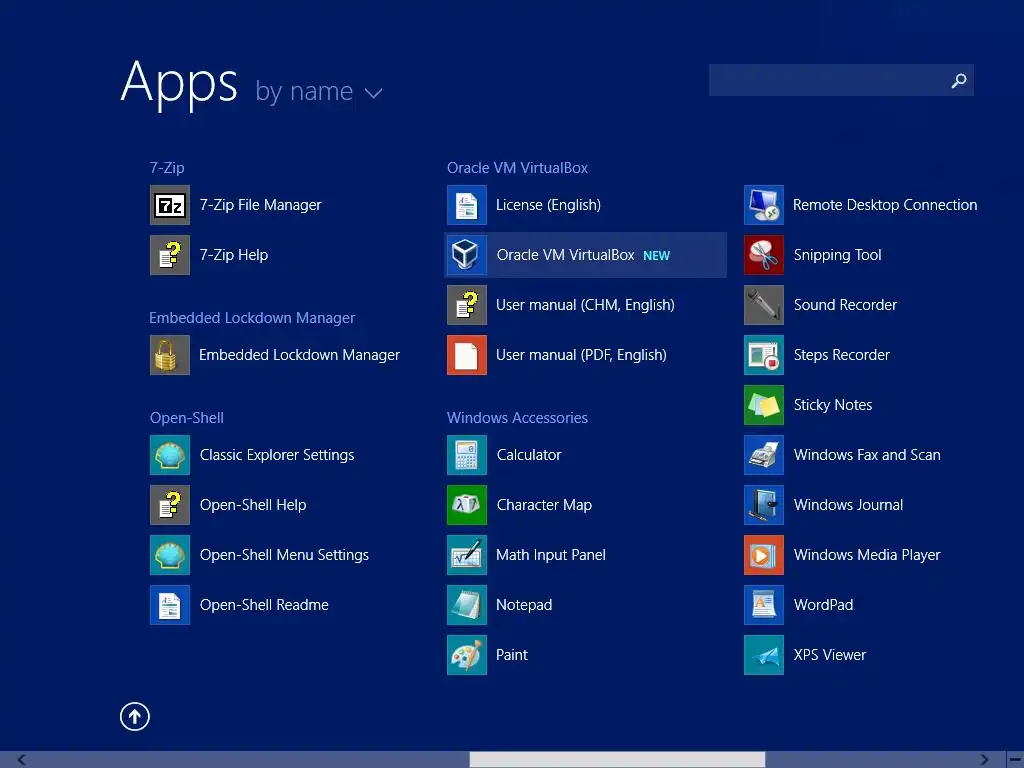Click the 7-Zip group header

(x=167, y=168)
